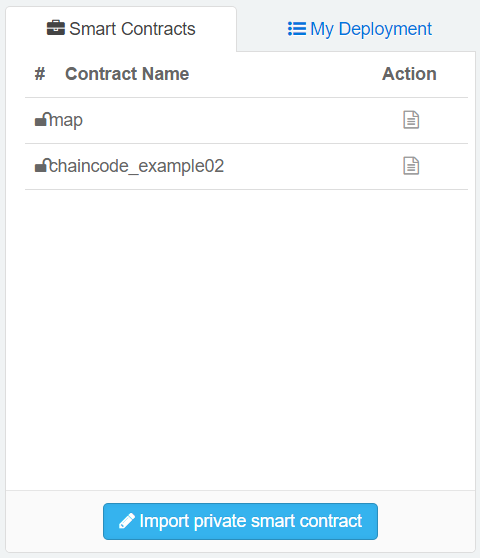The height and width of the screenshot is (558, 480).
Task: Click the Import private smart contract button
Action: click(x=240, y=521)
